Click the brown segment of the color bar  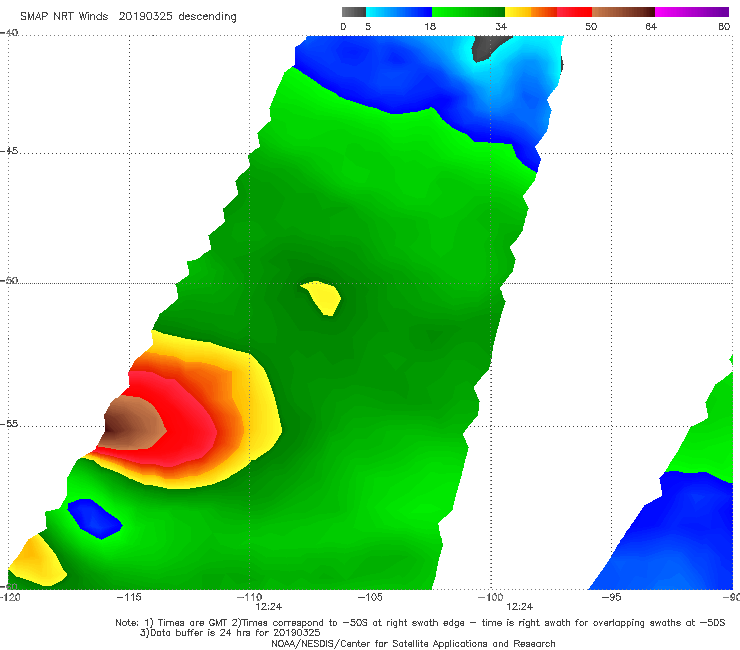623,12
